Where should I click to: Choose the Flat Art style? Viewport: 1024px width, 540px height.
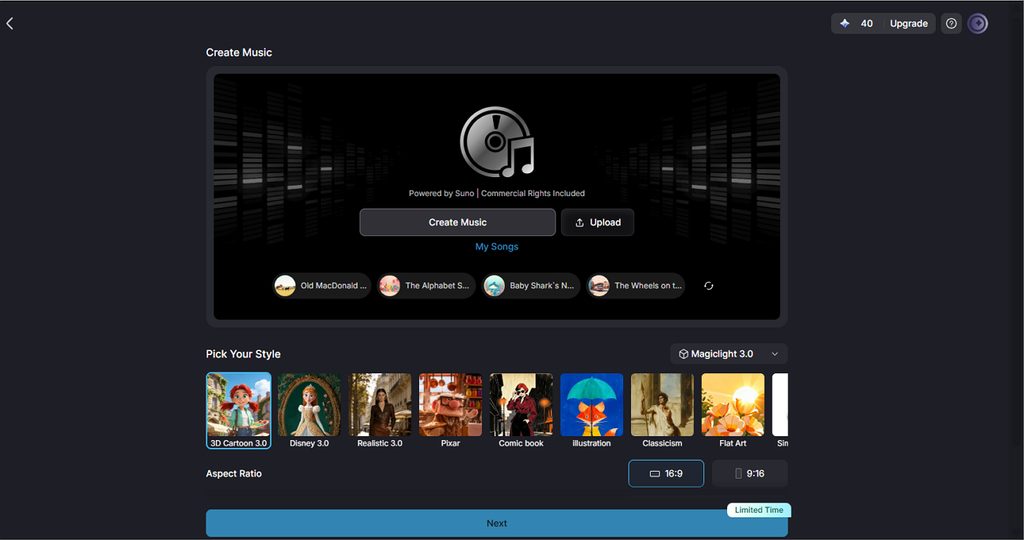tap(732, 411)
